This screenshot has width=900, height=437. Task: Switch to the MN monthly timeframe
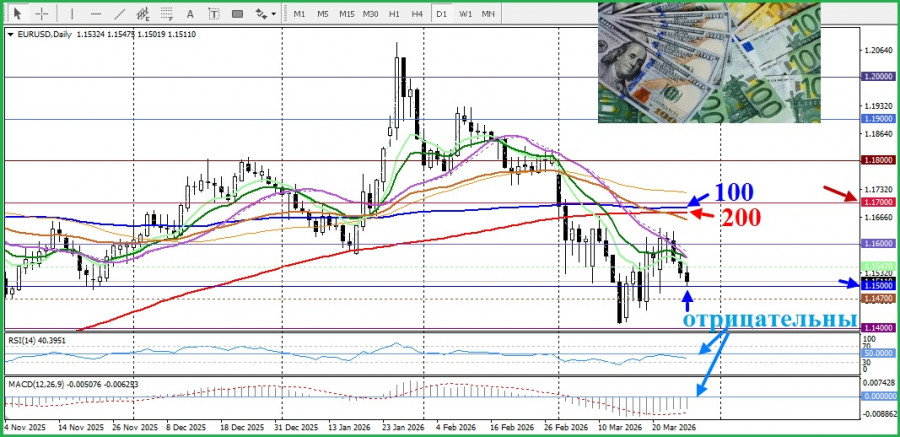(488, 14)
